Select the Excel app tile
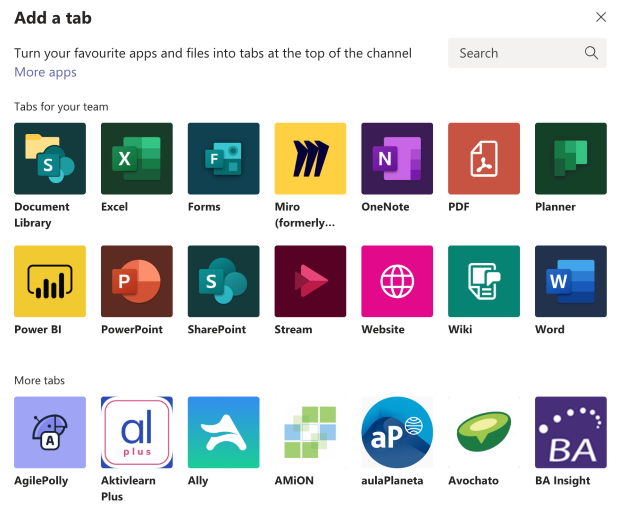This screenshot has height=508, width=620. (137, 159)
